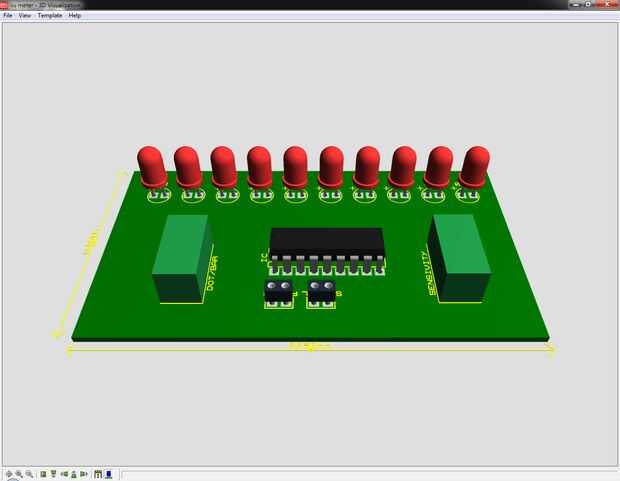Switch to the front view icon
Image resolution: width=620 pixels, height=481 pixels.
click(x=53, y=474)
